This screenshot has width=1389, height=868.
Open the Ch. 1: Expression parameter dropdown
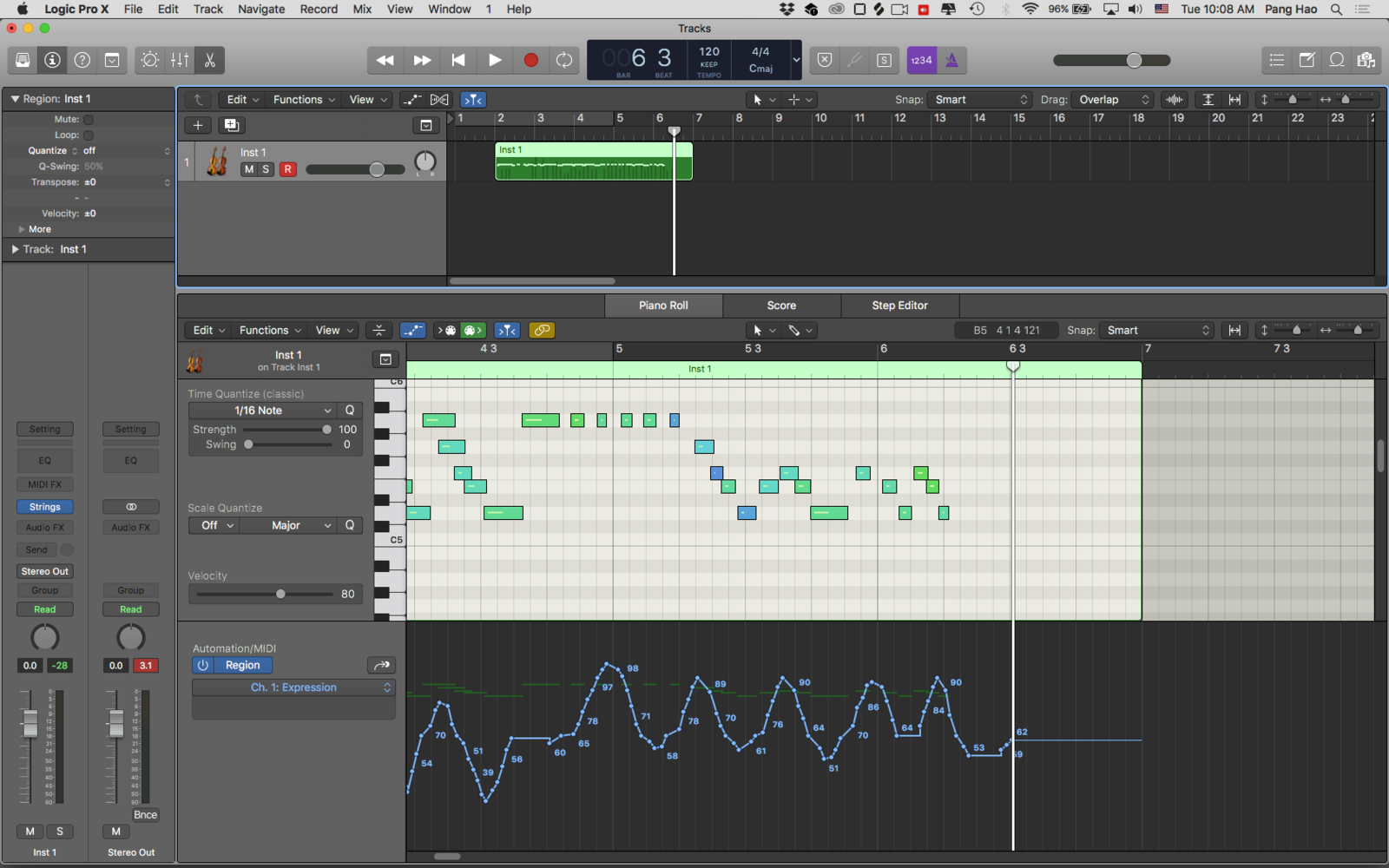coord(293,687)
